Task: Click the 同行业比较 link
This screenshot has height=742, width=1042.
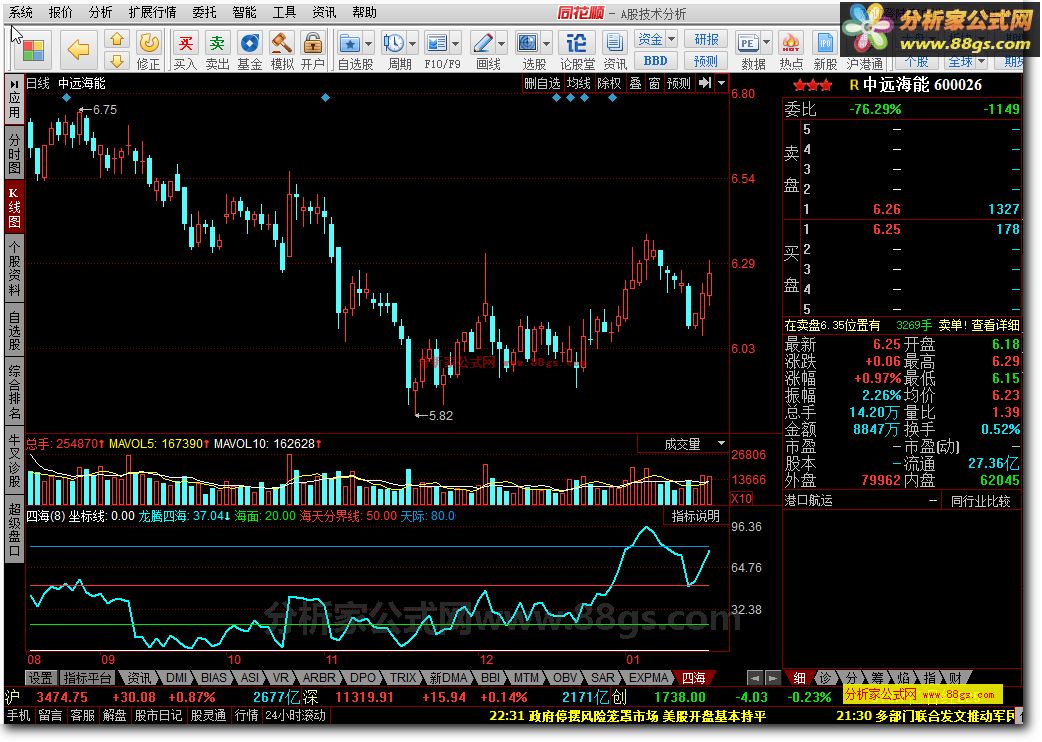Action: [x=980, y=501]
